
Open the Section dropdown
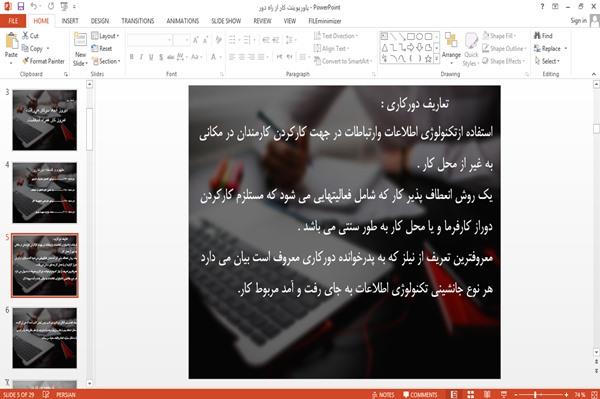pyautogui.click(x=106, y=61)
